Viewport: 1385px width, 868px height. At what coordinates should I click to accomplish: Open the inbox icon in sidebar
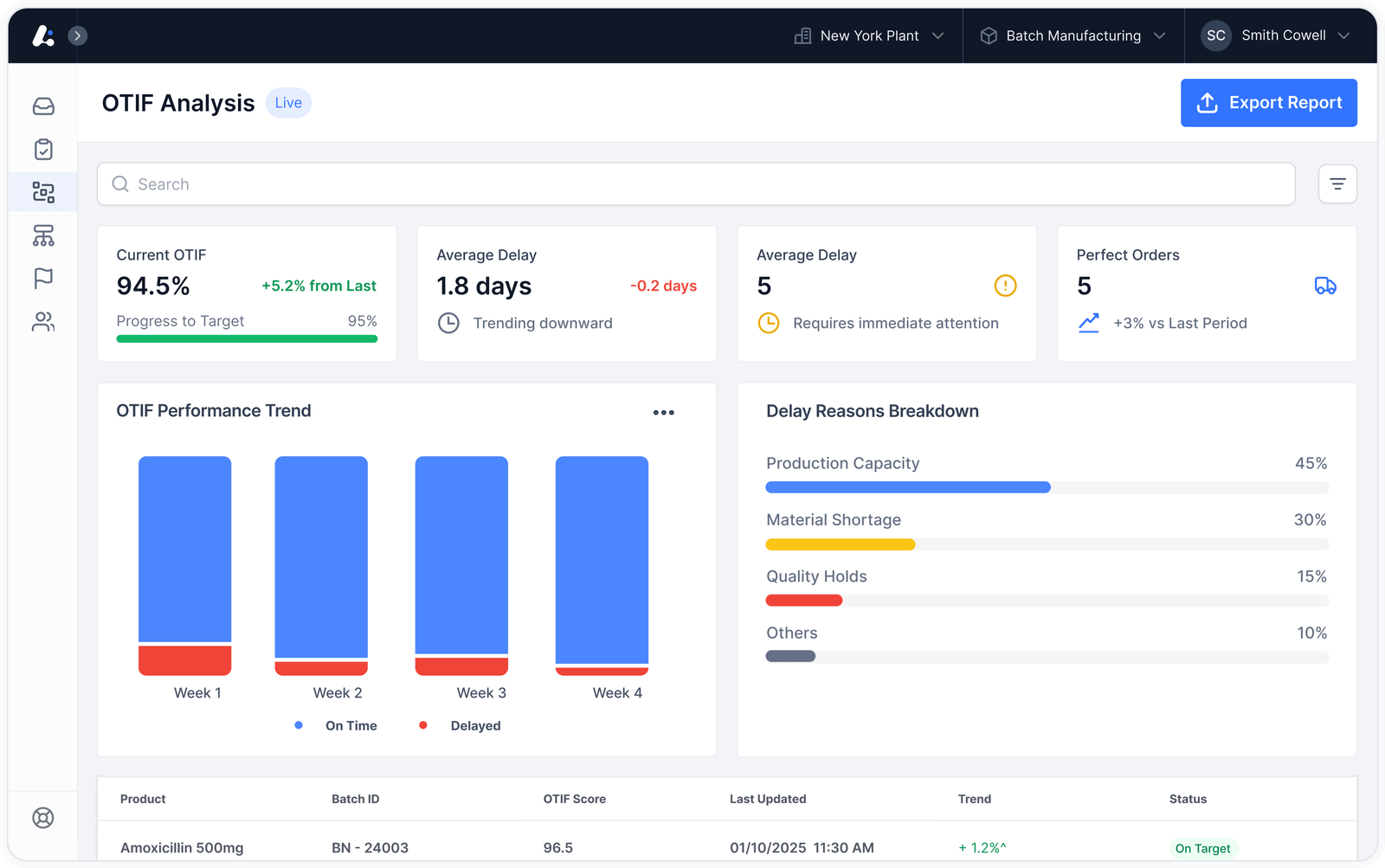[x=43, y=106]
